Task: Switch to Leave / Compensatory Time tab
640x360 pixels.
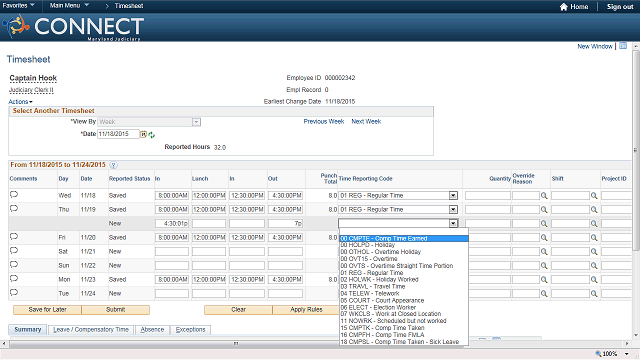Action: (91, 330)
